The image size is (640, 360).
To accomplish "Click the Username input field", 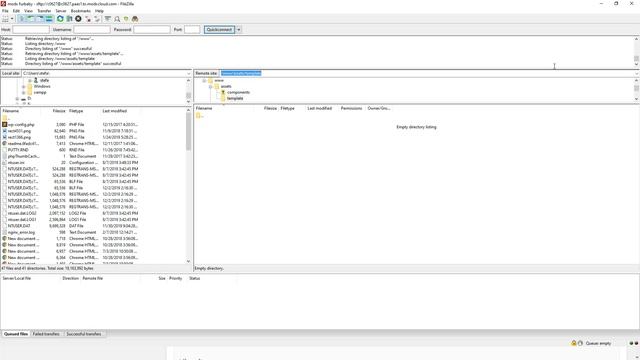I will coord(92,29).
